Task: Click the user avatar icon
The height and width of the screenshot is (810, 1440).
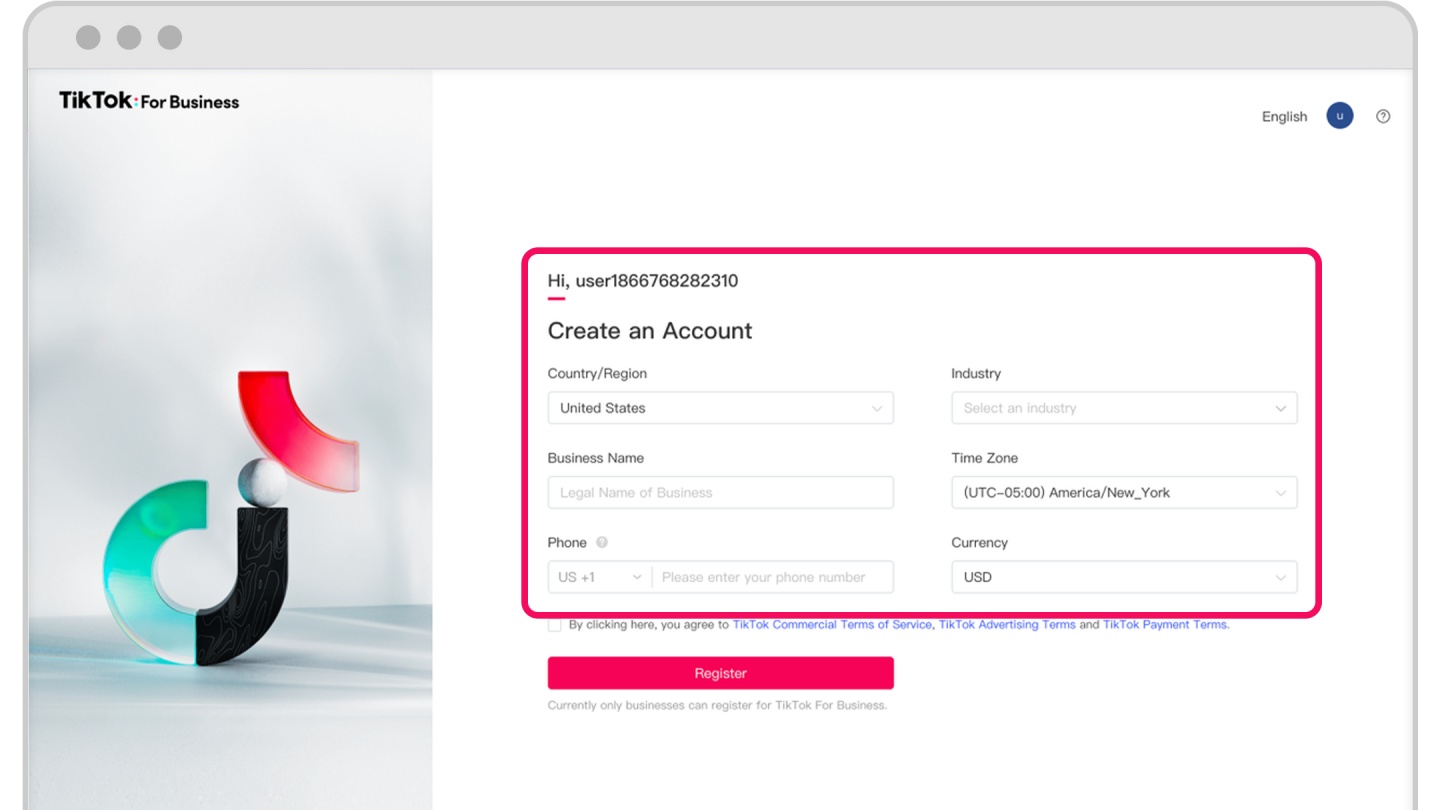Action: click(1339, 116)
